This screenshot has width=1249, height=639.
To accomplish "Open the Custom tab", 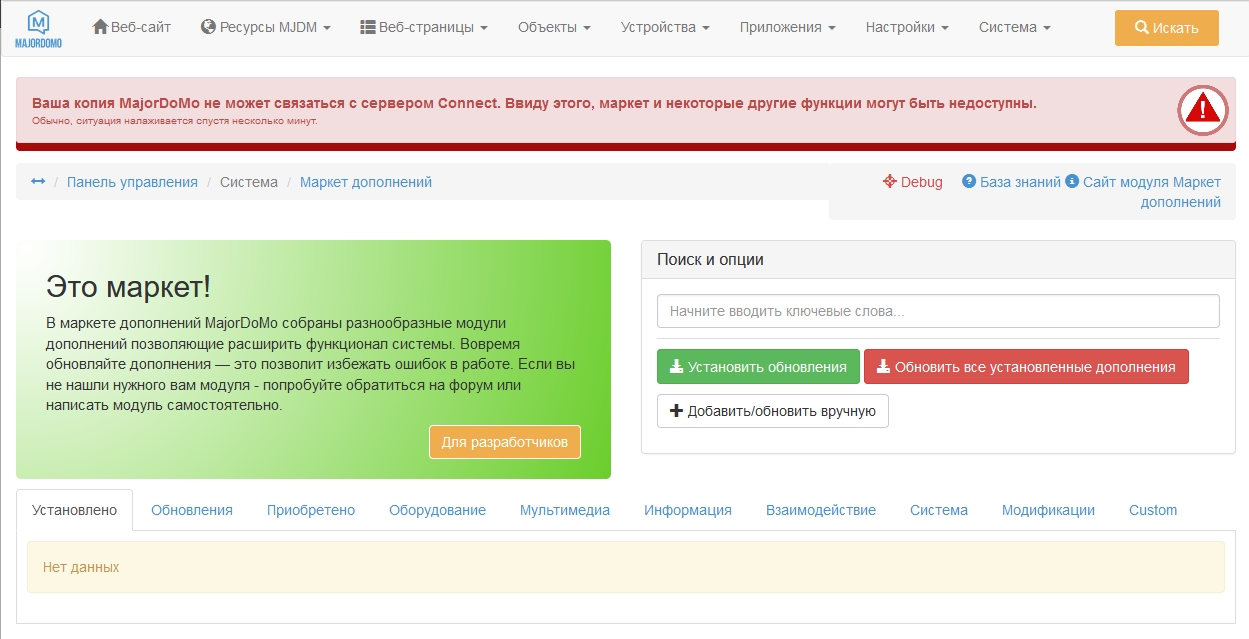I will [1152, 510].
